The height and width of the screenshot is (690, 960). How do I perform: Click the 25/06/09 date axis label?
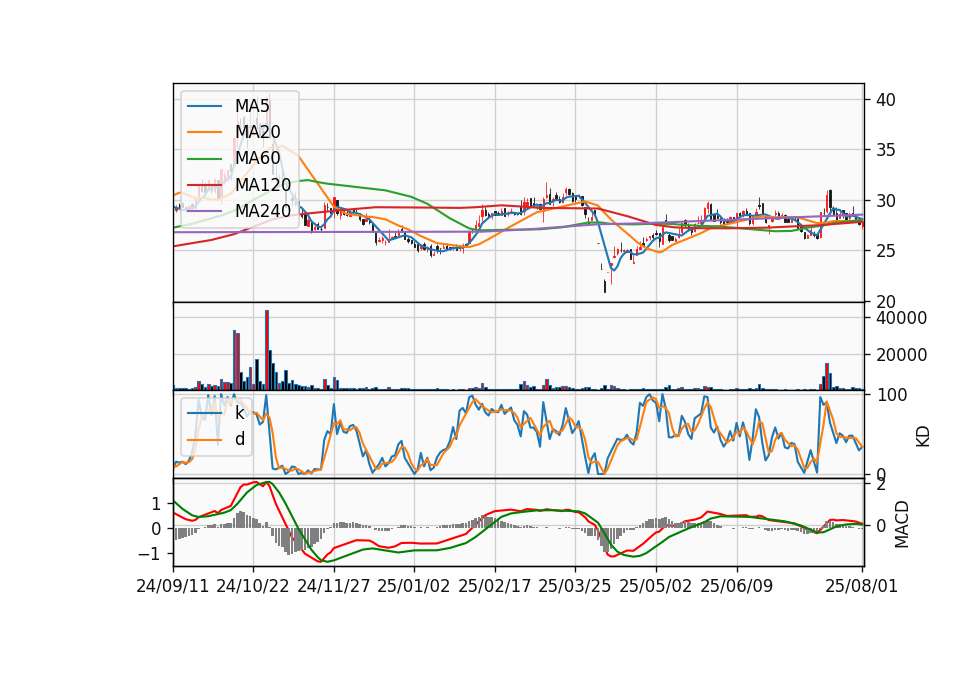[737, 587]
